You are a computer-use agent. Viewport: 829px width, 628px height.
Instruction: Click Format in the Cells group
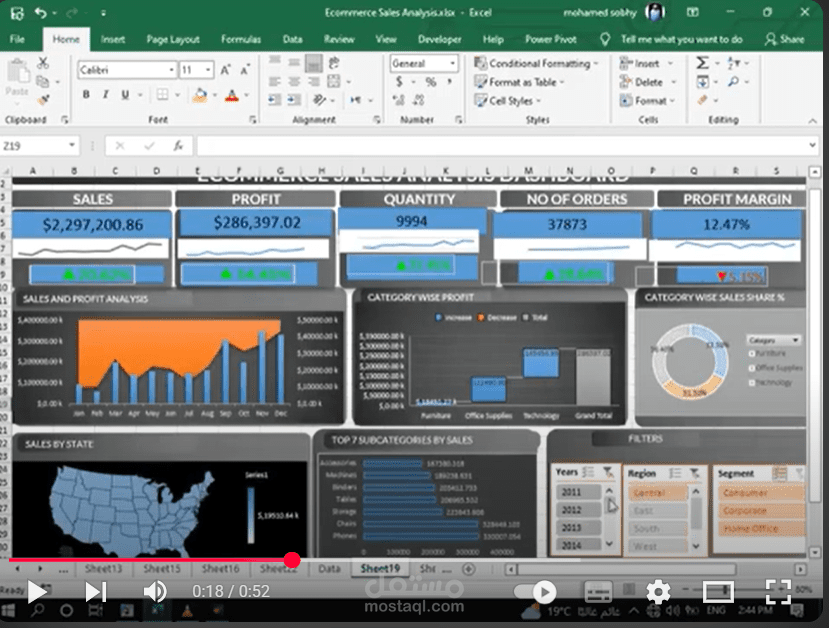click(x=647, y=100)
